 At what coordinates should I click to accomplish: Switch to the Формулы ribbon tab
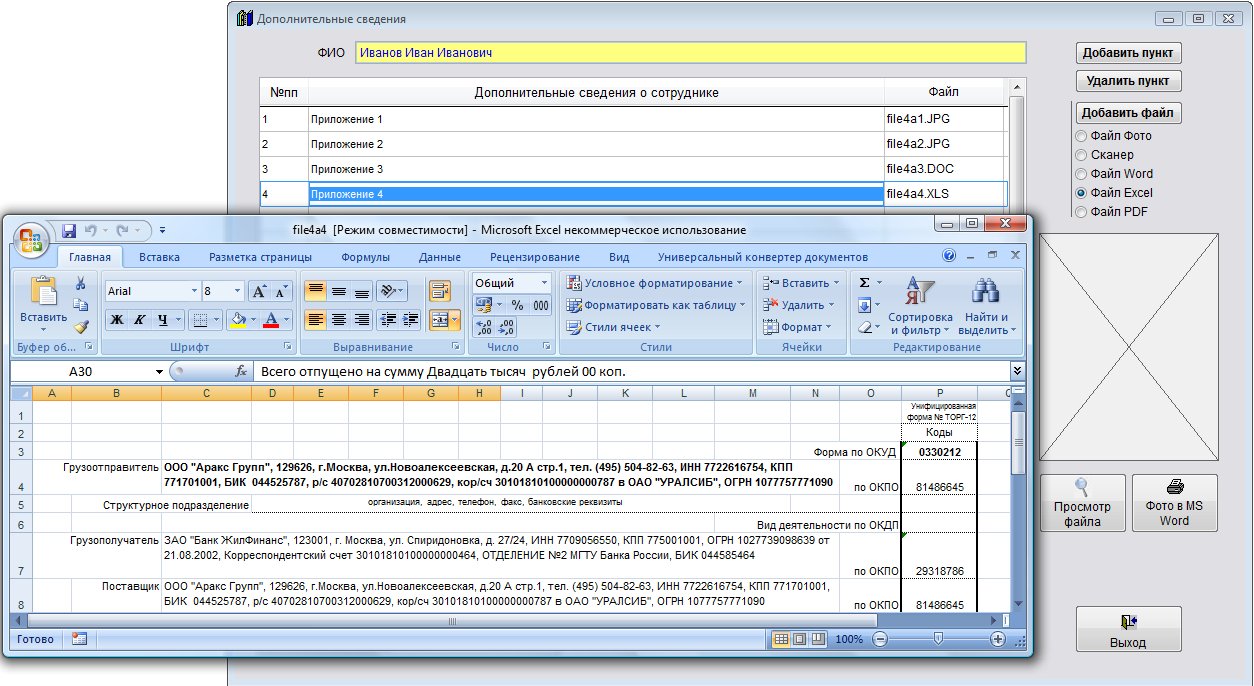(x=365, y=257)
